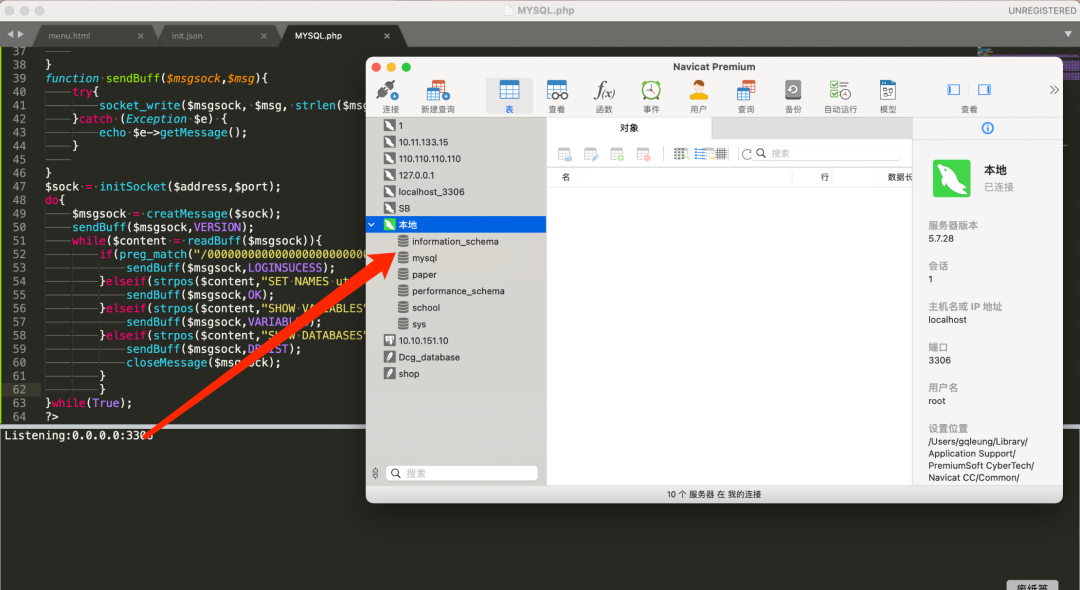
Task: Collapse the 本地 connection tree node
Action: point(372,224)
